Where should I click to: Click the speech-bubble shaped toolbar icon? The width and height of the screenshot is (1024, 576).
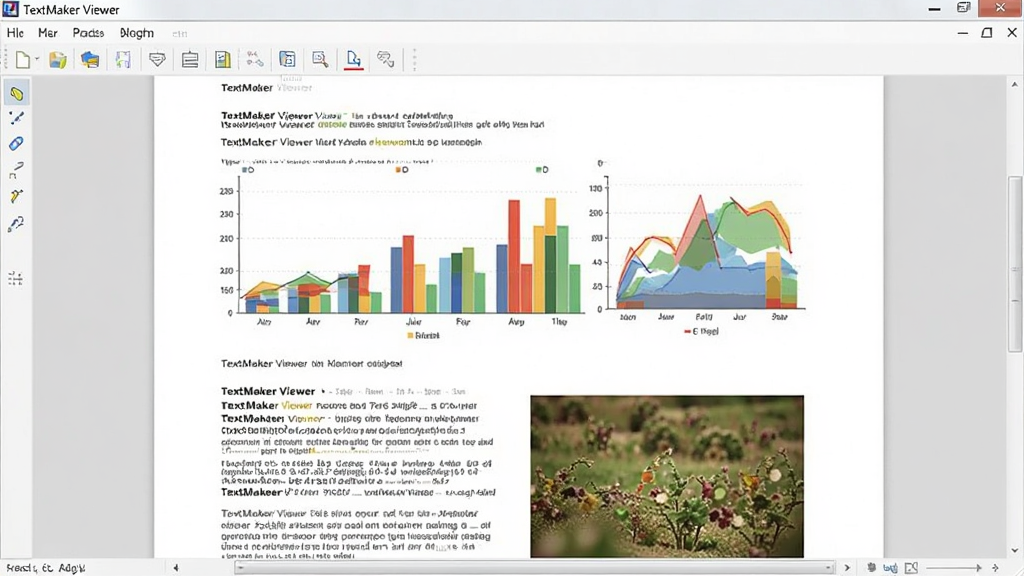157,59
